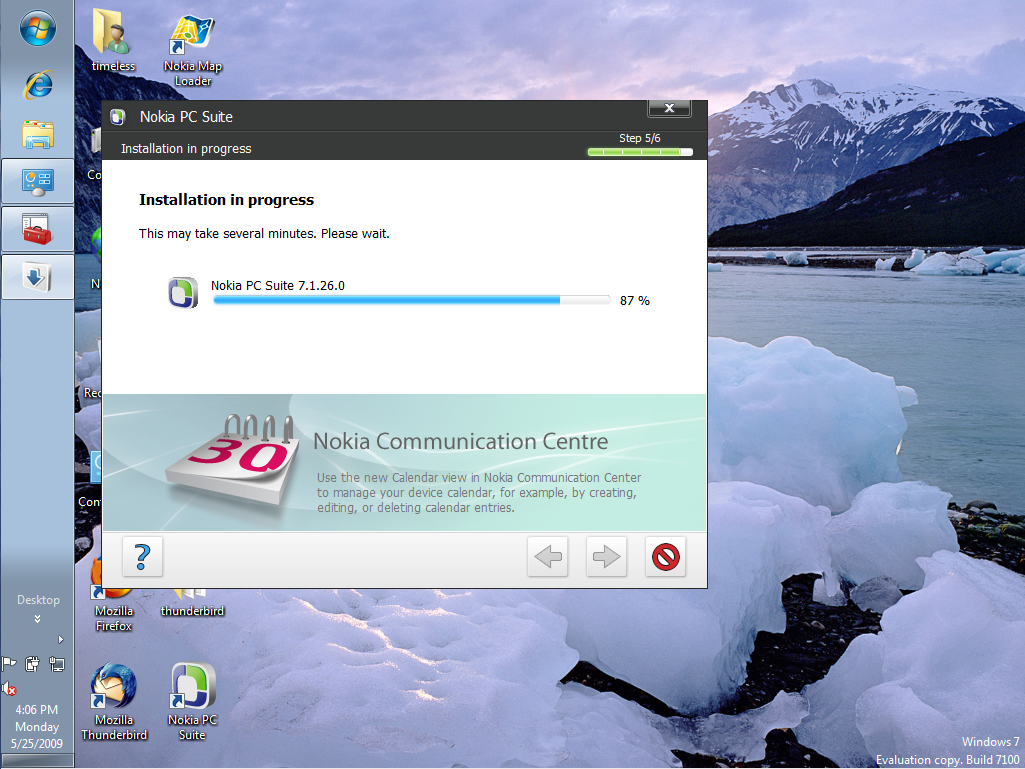Select the Nokia Map Loader desktop shortcut
1025x769 pixels.
192,51
